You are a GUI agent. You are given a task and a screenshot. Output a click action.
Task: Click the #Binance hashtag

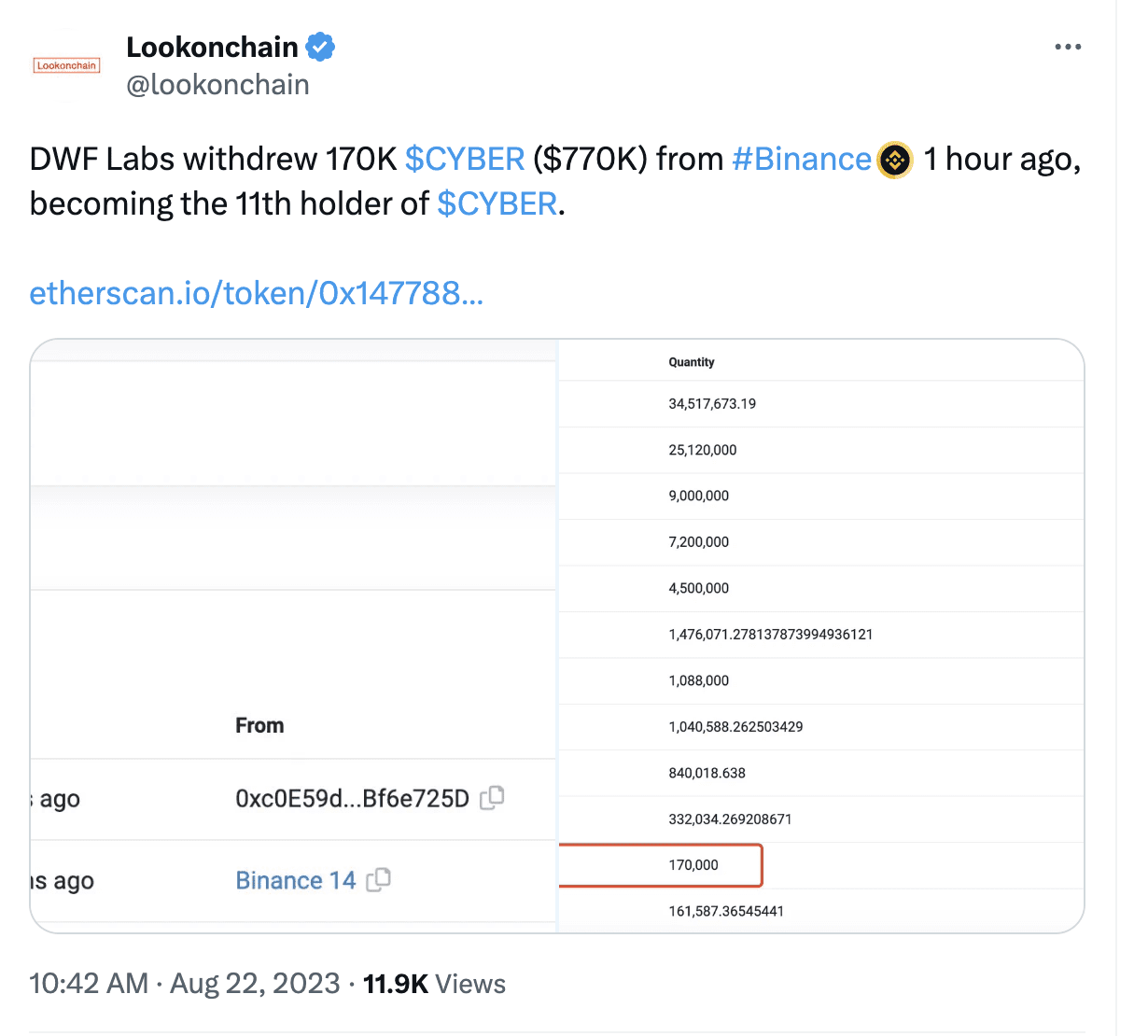click(x=801, y=159)
